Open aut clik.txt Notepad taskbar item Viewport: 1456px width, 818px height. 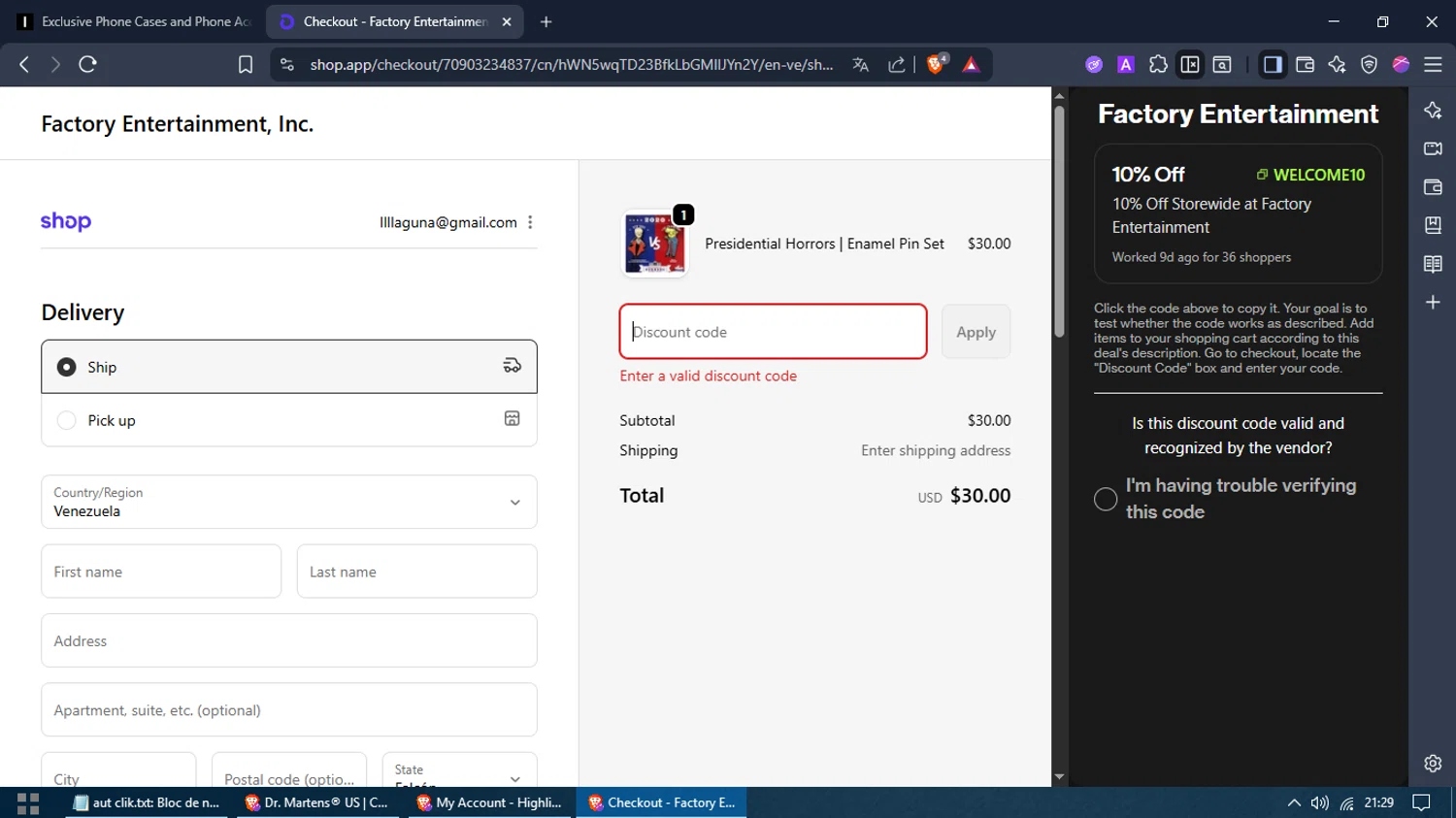click(x=147, y=802)
